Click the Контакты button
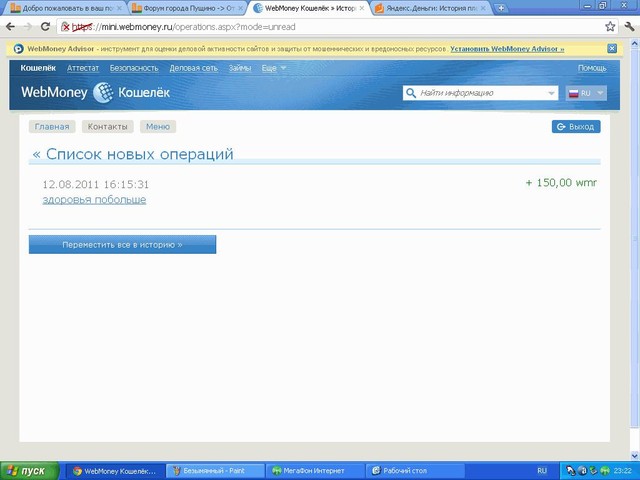The image size is (640, 480). click(x=107, y=127)
